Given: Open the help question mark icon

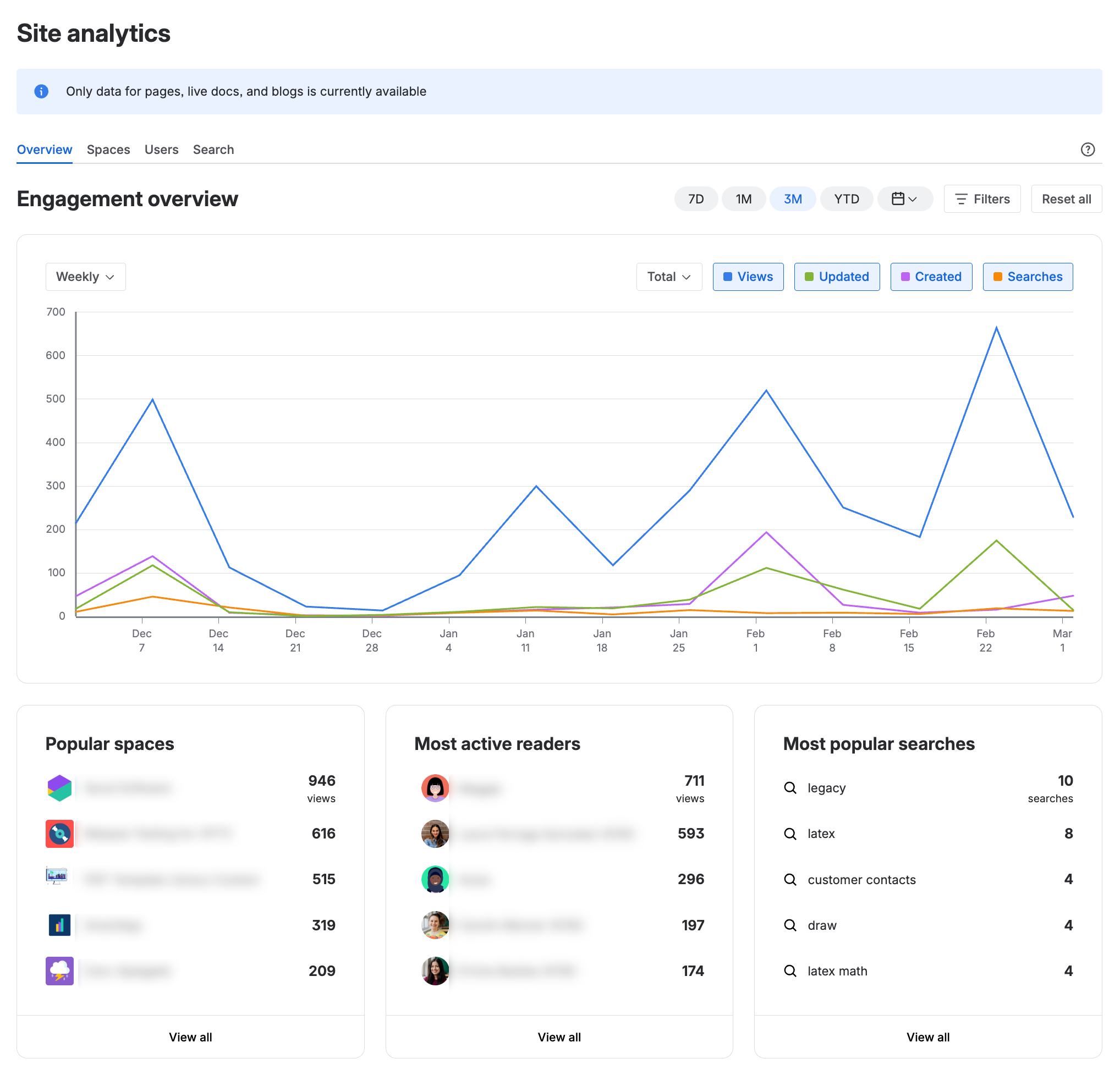Looking at the screenshot, I should 1088,149.
